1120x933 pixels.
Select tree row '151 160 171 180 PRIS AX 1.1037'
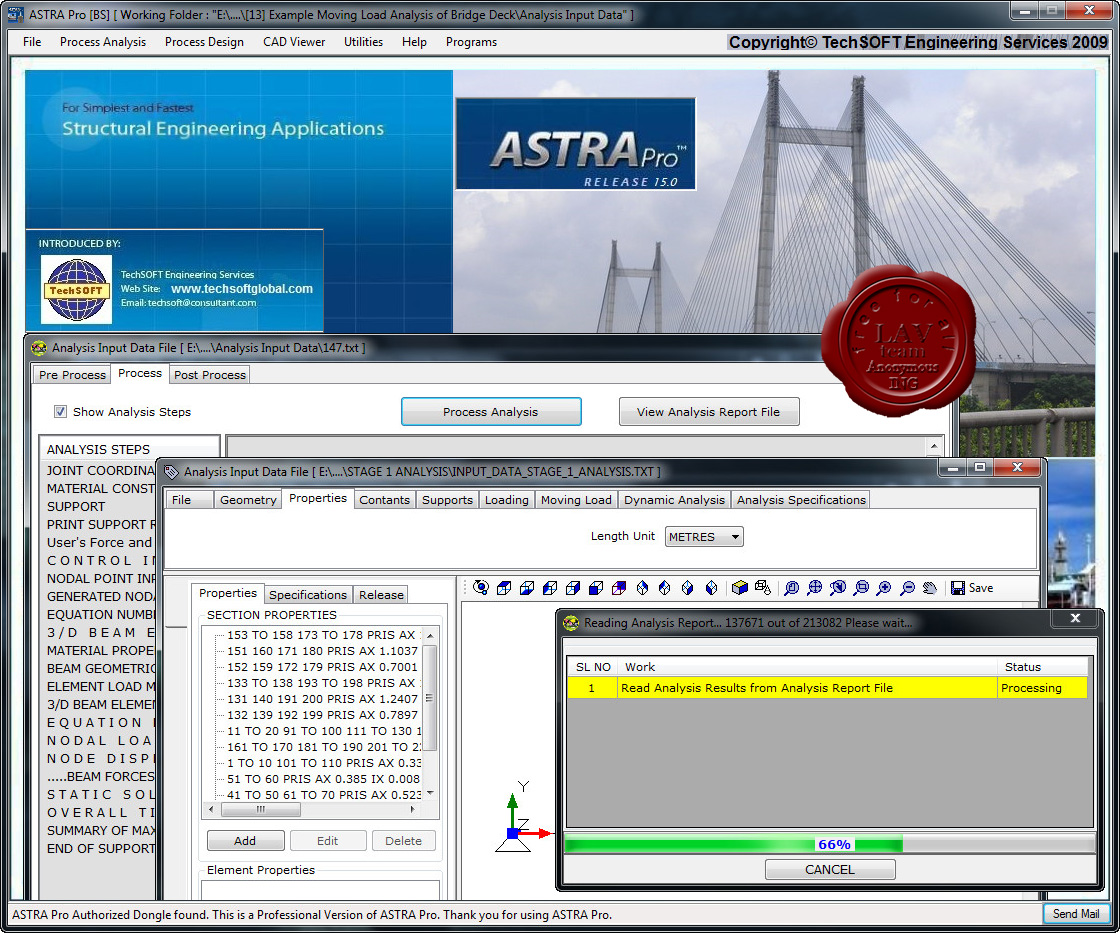(x=322, y=651)
